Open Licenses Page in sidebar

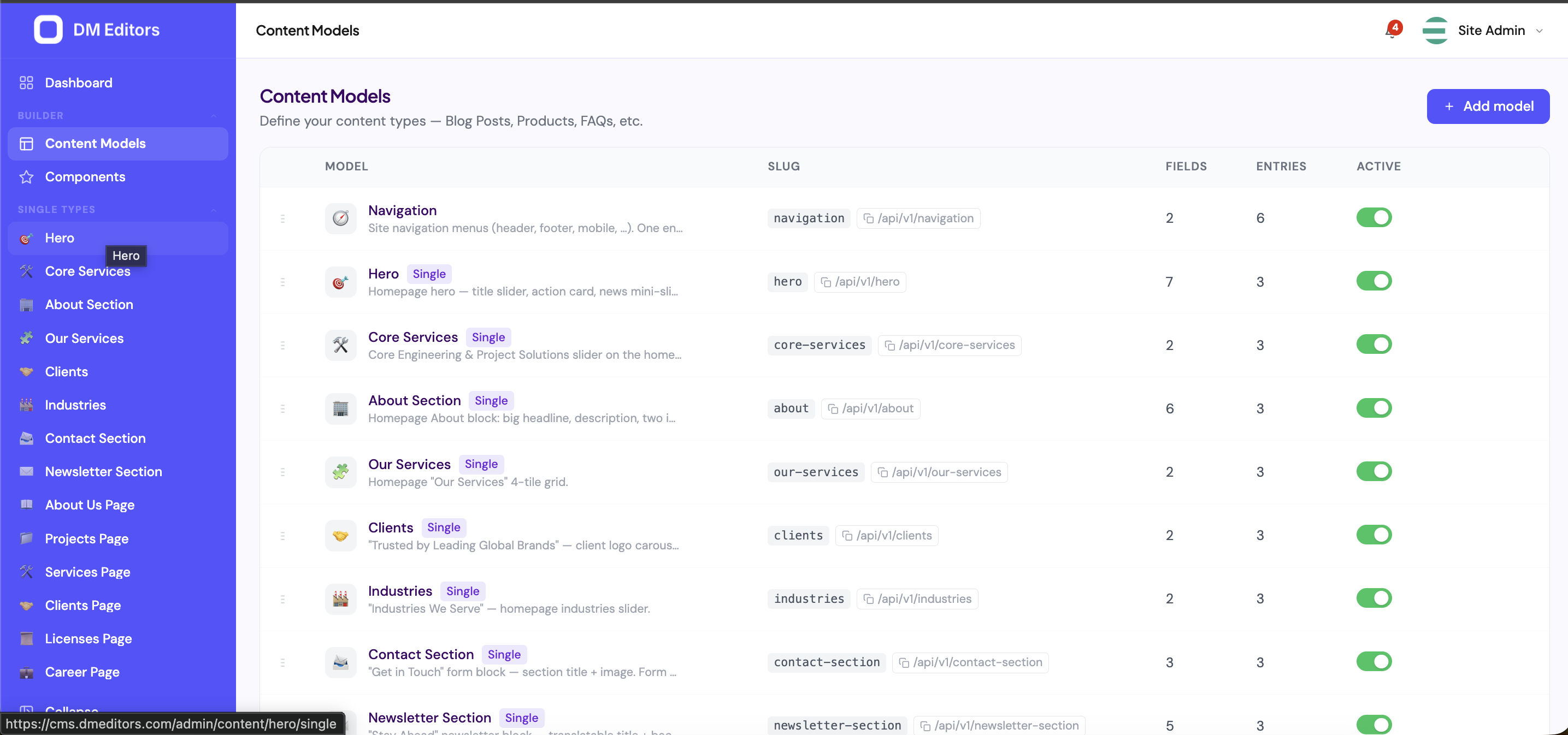tap(117, 639)
